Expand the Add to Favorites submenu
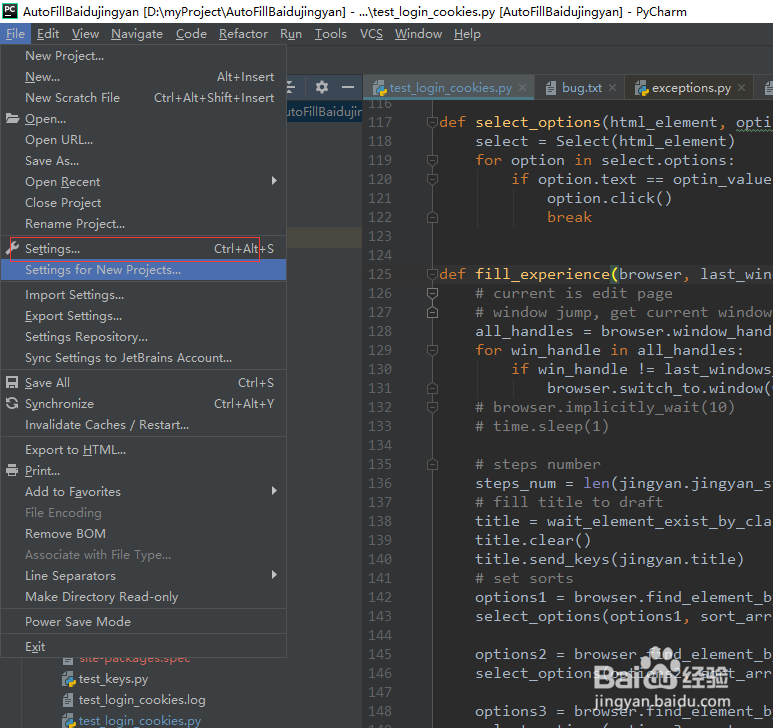 tap(275, 491)
